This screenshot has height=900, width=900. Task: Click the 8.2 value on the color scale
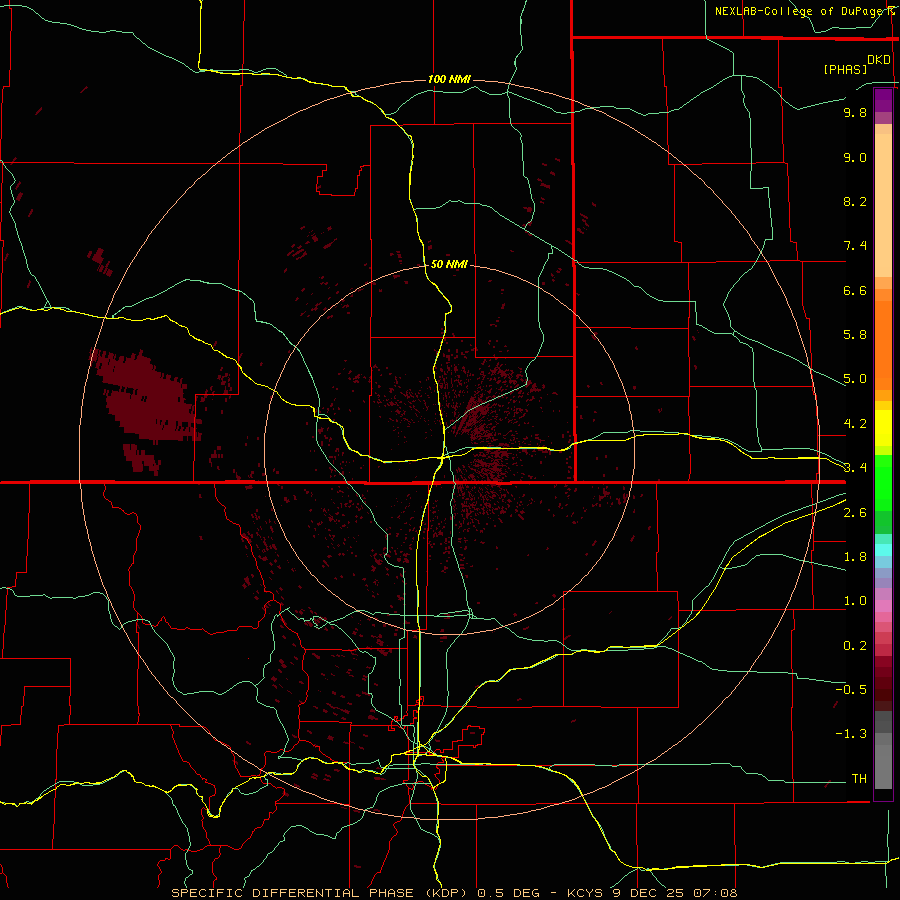855,201
